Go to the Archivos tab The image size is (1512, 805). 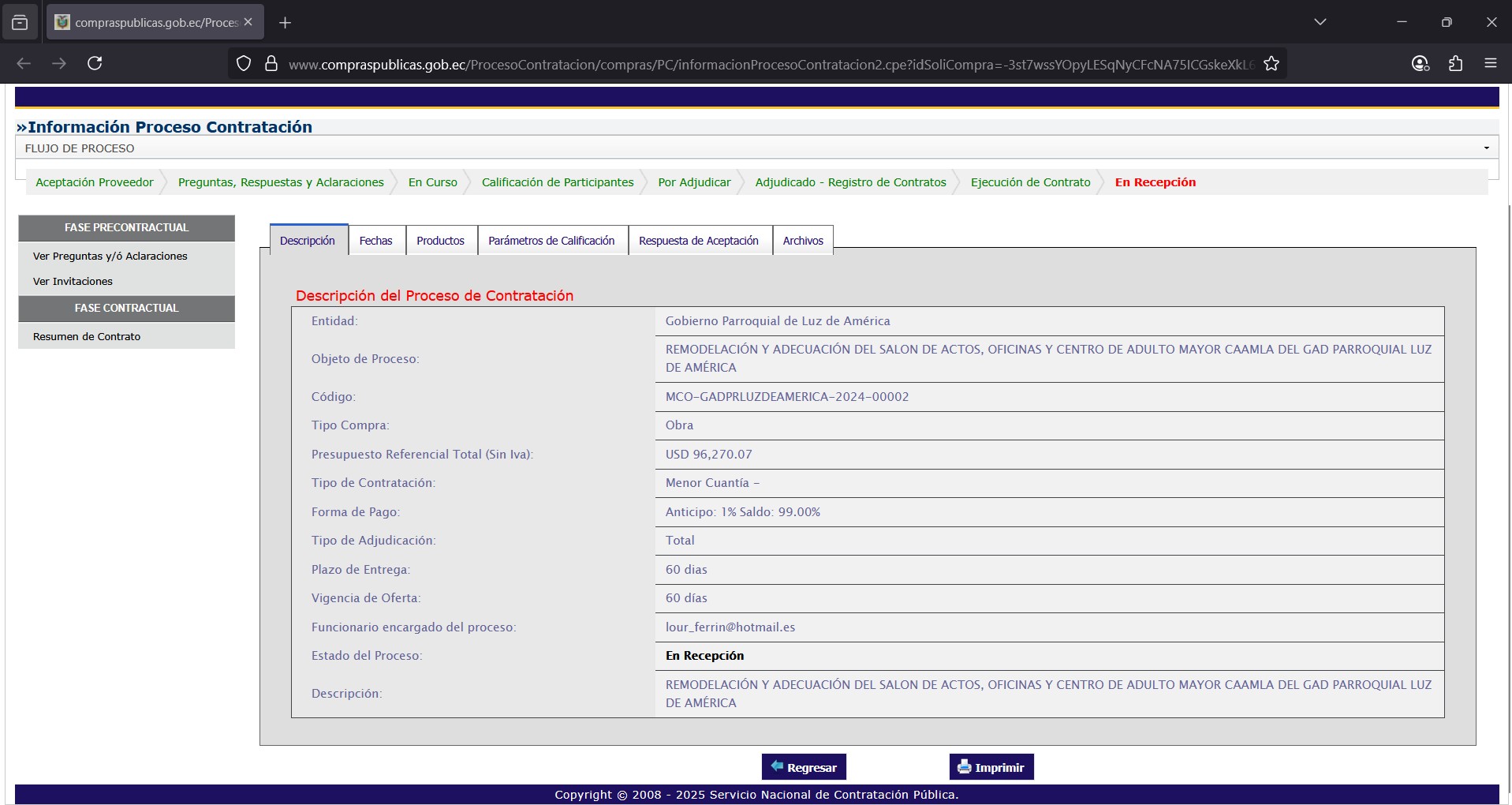[x=802, y=241]
